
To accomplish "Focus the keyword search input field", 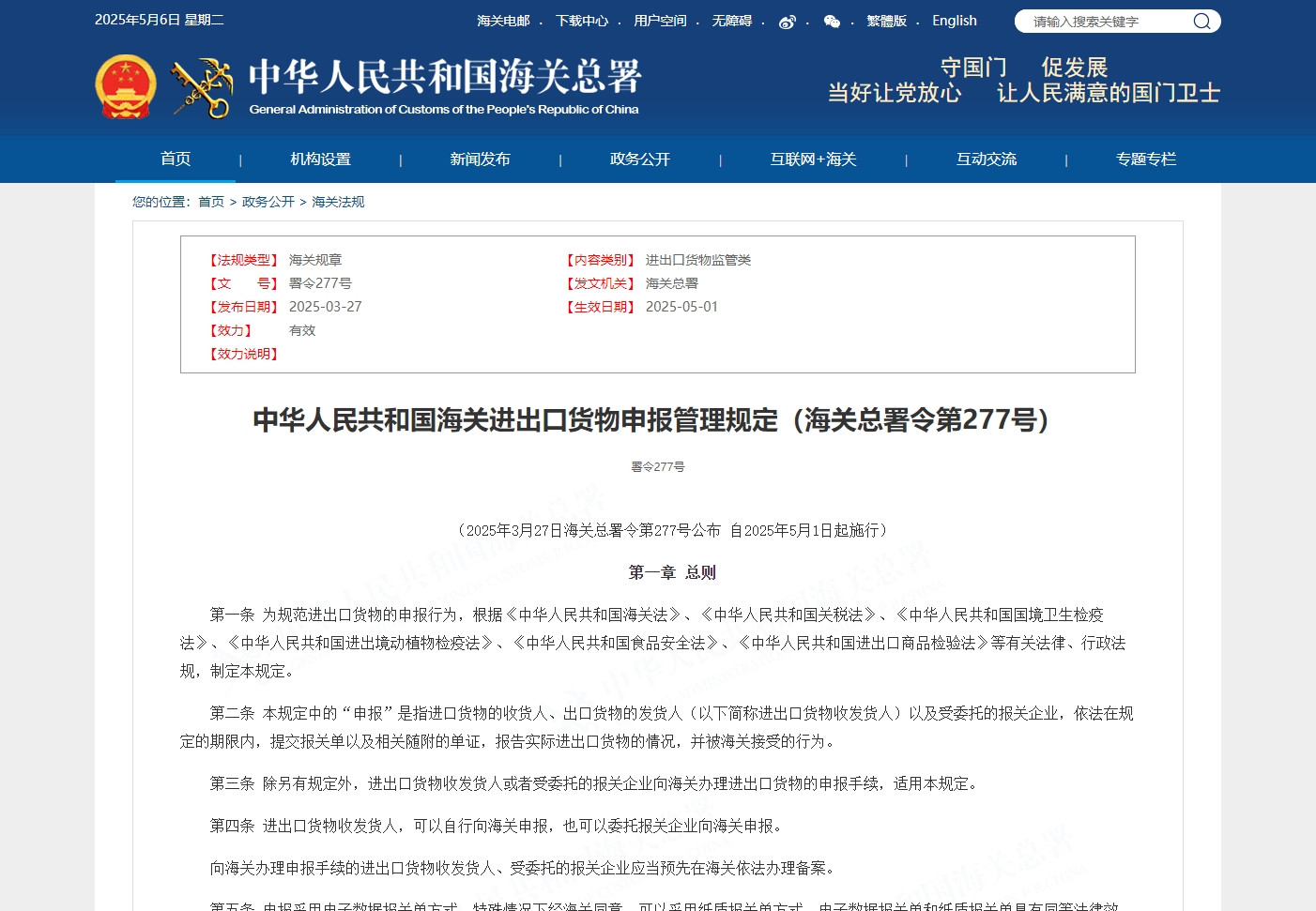I will pos(1106,22).
